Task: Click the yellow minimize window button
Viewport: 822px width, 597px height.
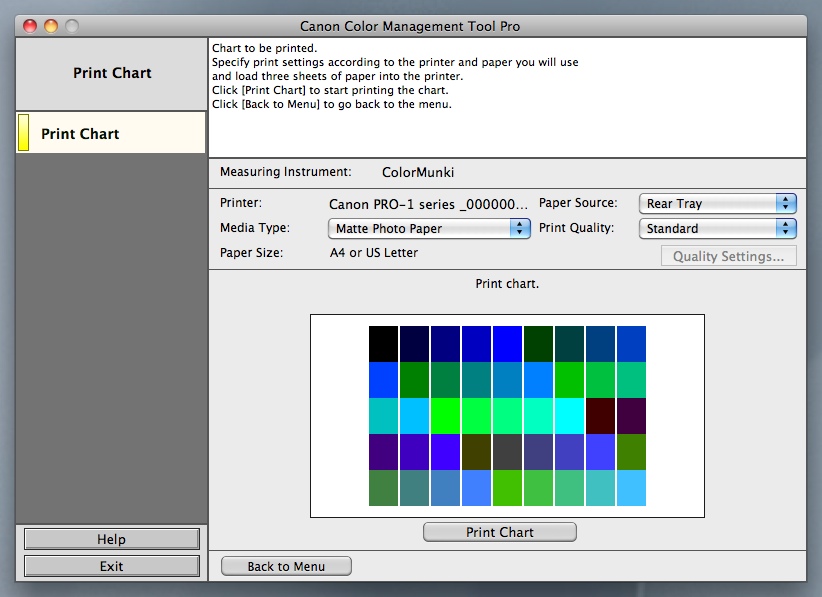Action: 50,26
